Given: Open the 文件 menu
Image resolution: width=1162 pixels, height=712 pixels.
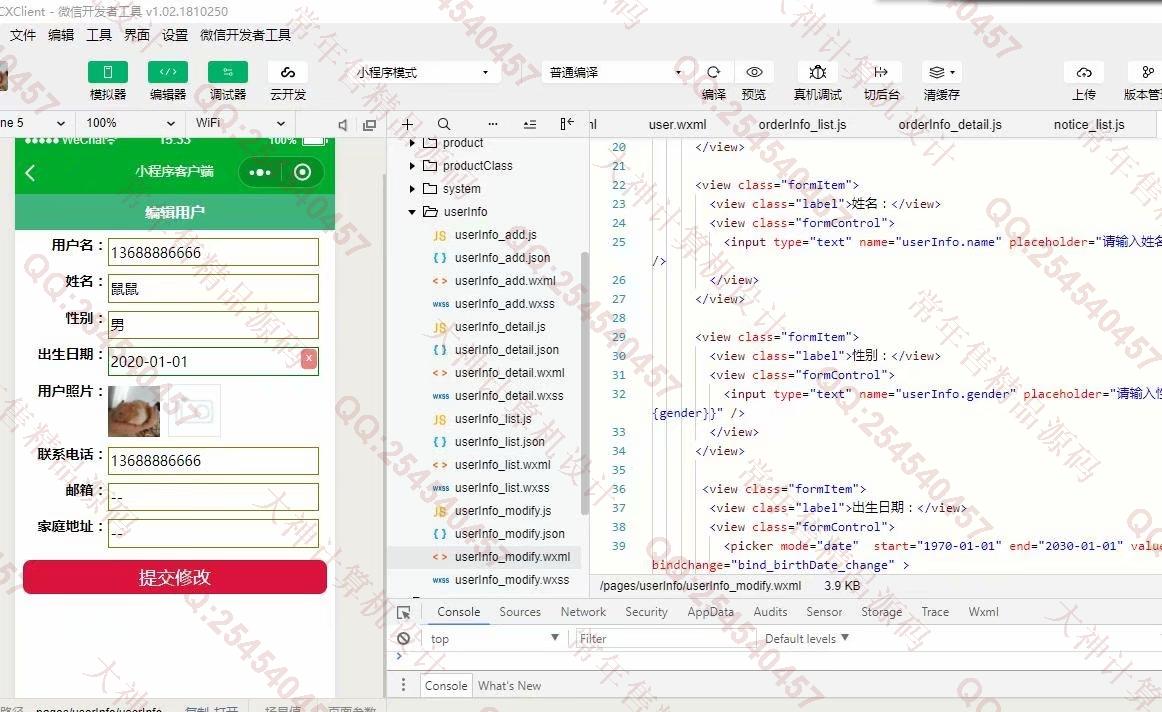Looking at the screenshot, I should 23,35.
